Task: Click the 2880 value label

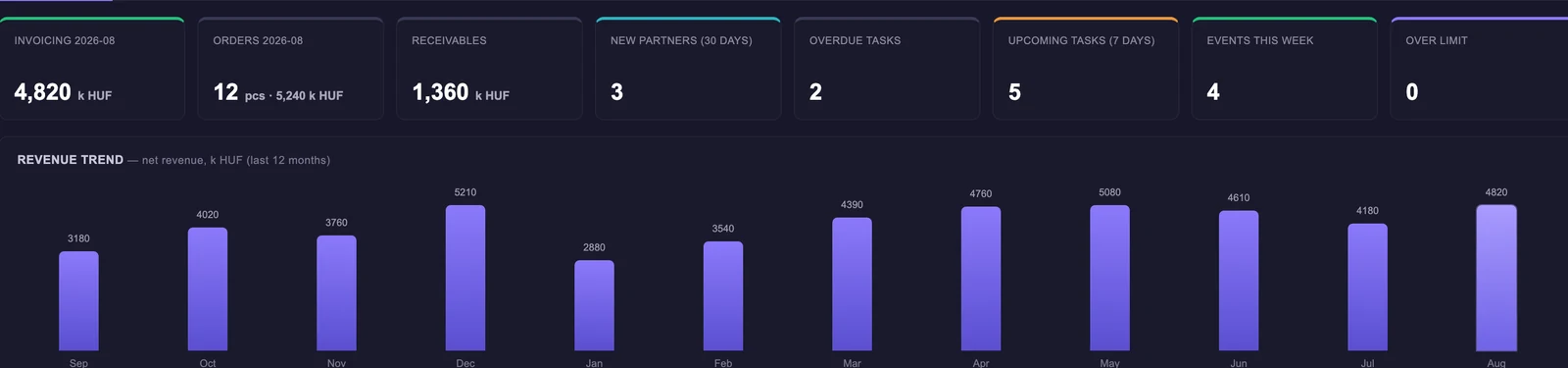Action: [594, 247]
